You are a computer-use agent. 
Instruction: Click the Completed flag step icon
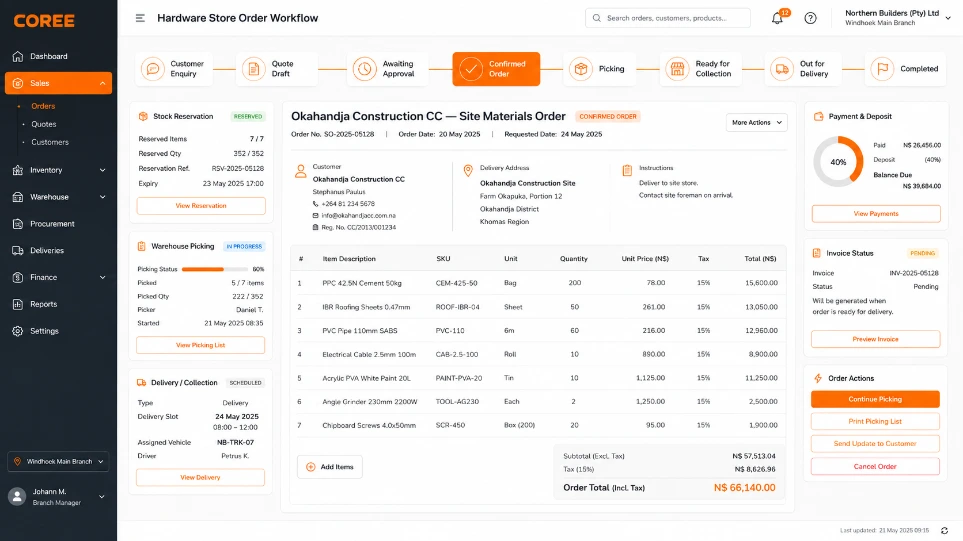882,69
